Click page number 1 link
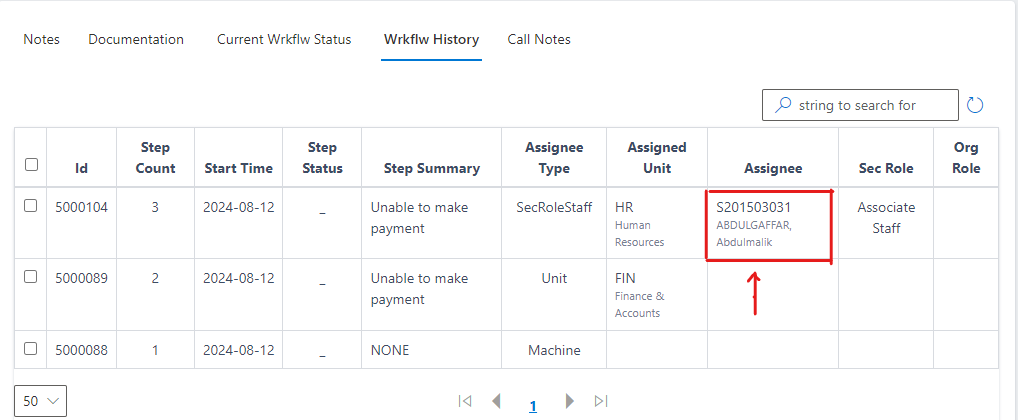Image resolution: width=1018 pixels, height=420 pixels. (x=533, y=406)
